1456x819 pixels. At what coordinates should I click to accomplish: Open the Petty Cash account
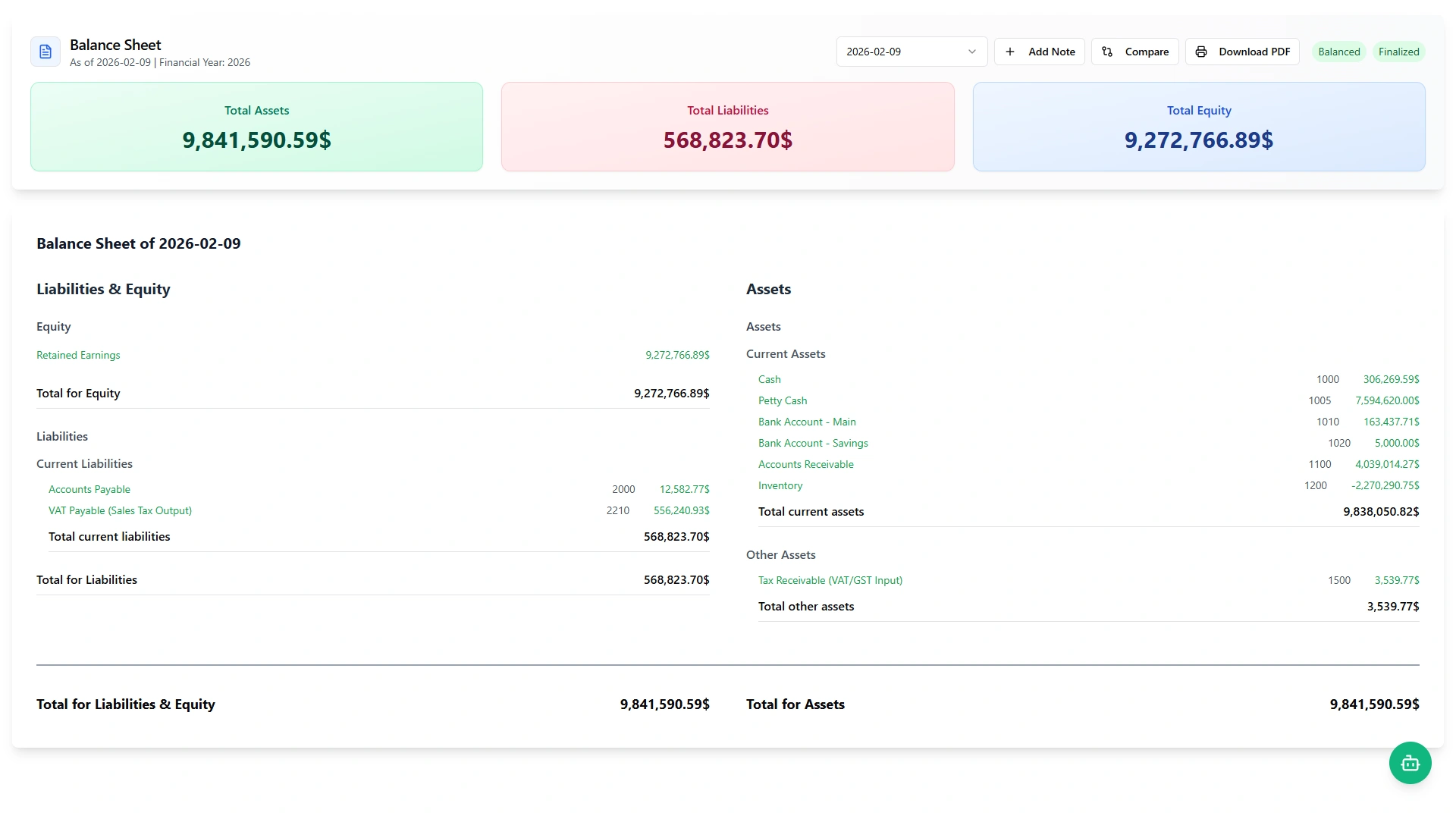coord(783,400)
